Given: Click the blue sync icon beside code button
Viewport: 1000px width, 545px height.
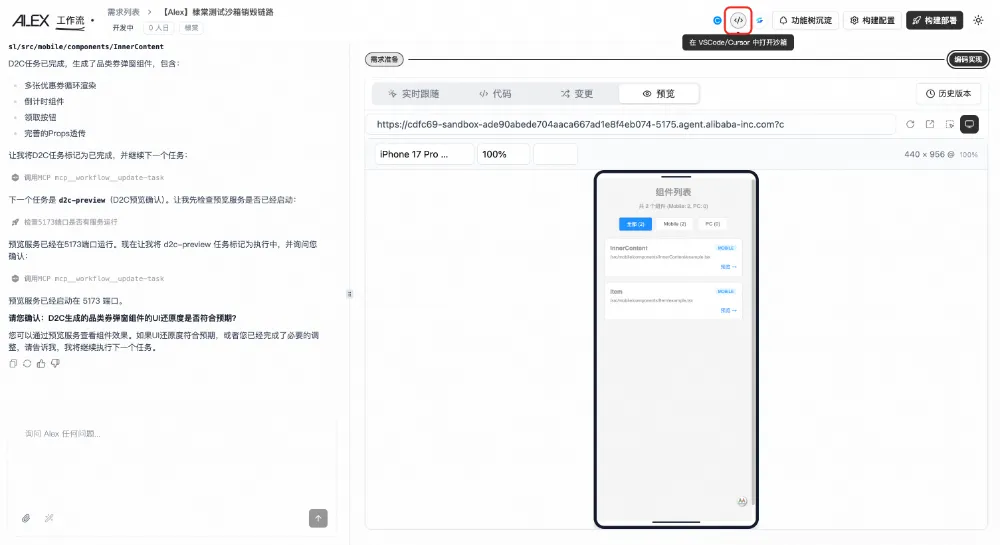Looking at the screenshot, I should click(760, 20).
